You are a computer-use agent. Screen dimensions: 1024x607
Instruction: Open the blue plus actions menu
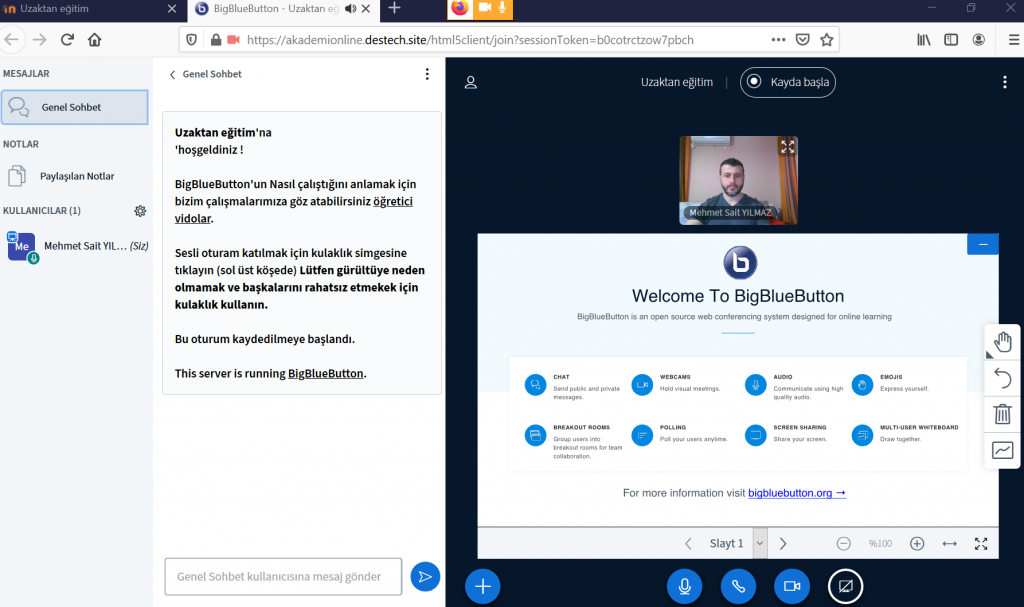[483, 586]
